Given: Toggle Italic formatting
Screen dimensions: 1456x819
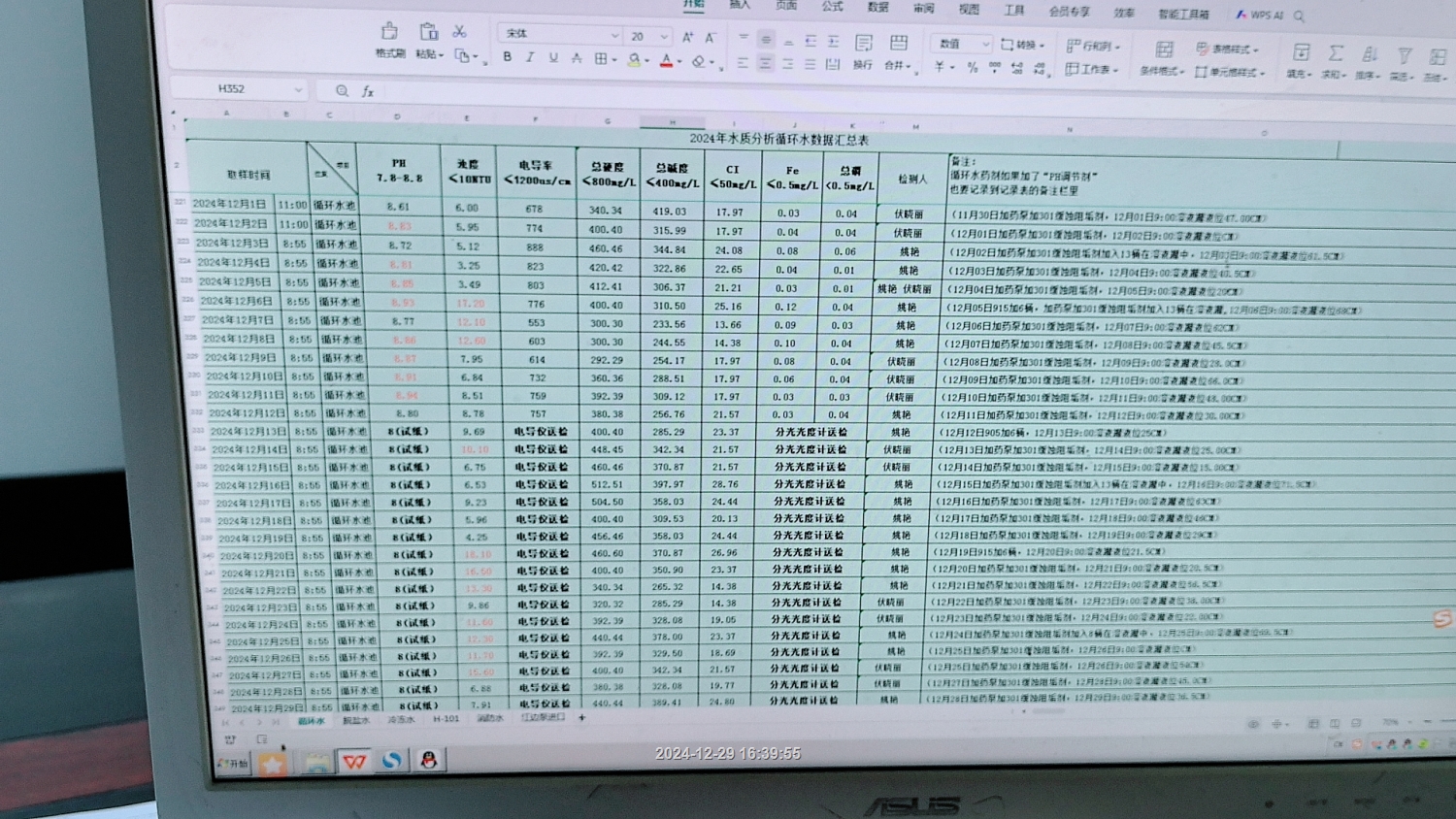Looking at the screenshot, I should [530, 58].
